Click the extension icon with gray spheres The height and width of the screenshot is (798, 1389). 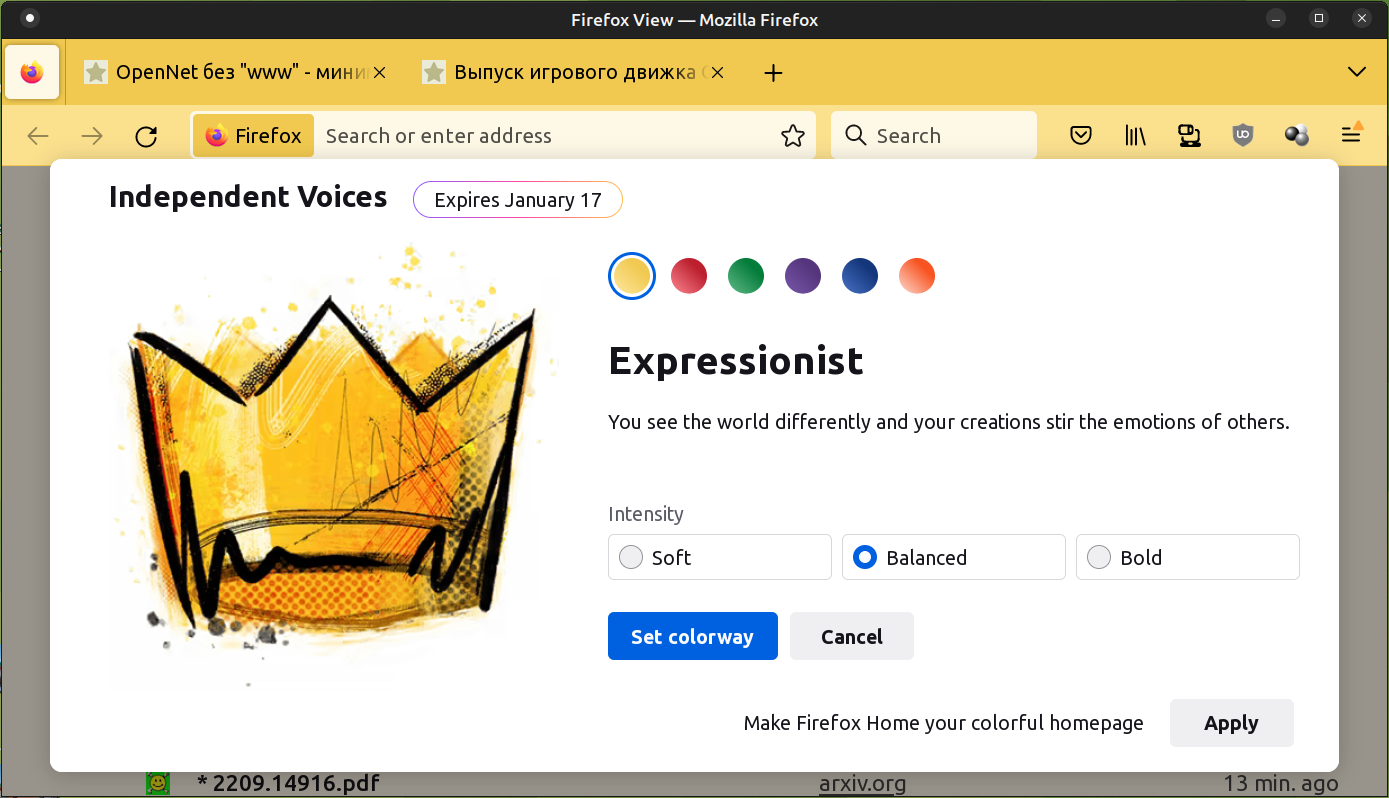click(x=1297, y=136)
